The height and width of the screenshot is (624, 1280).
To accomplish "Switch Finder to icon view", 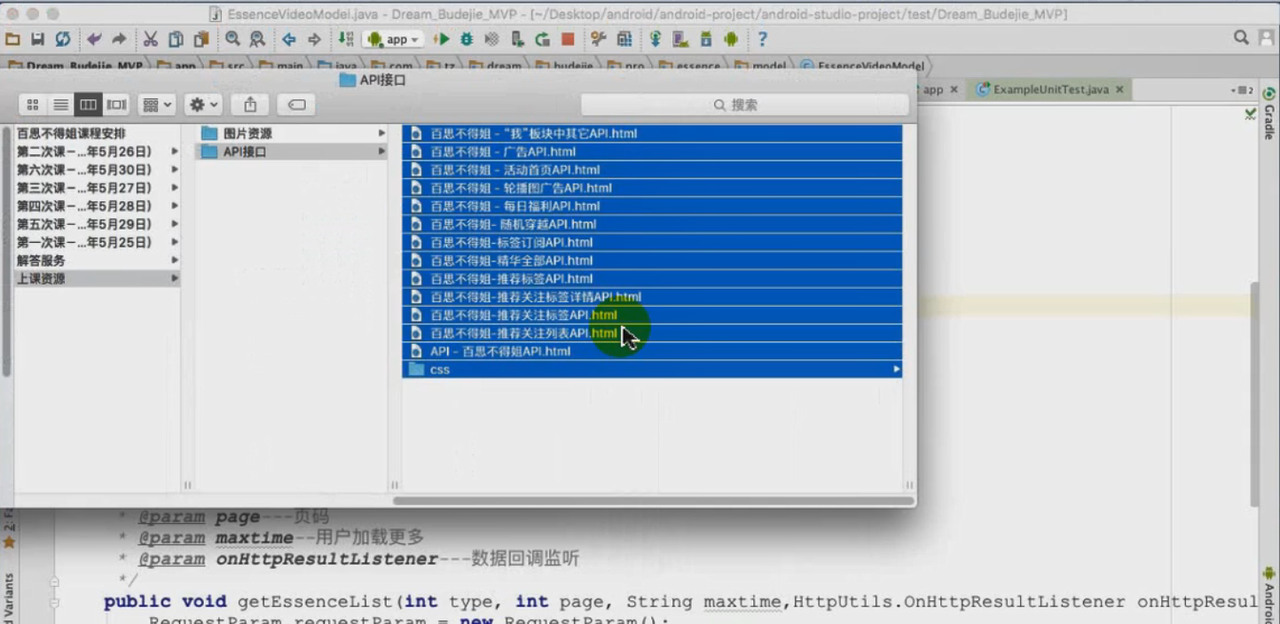I will tap(33, 104).
